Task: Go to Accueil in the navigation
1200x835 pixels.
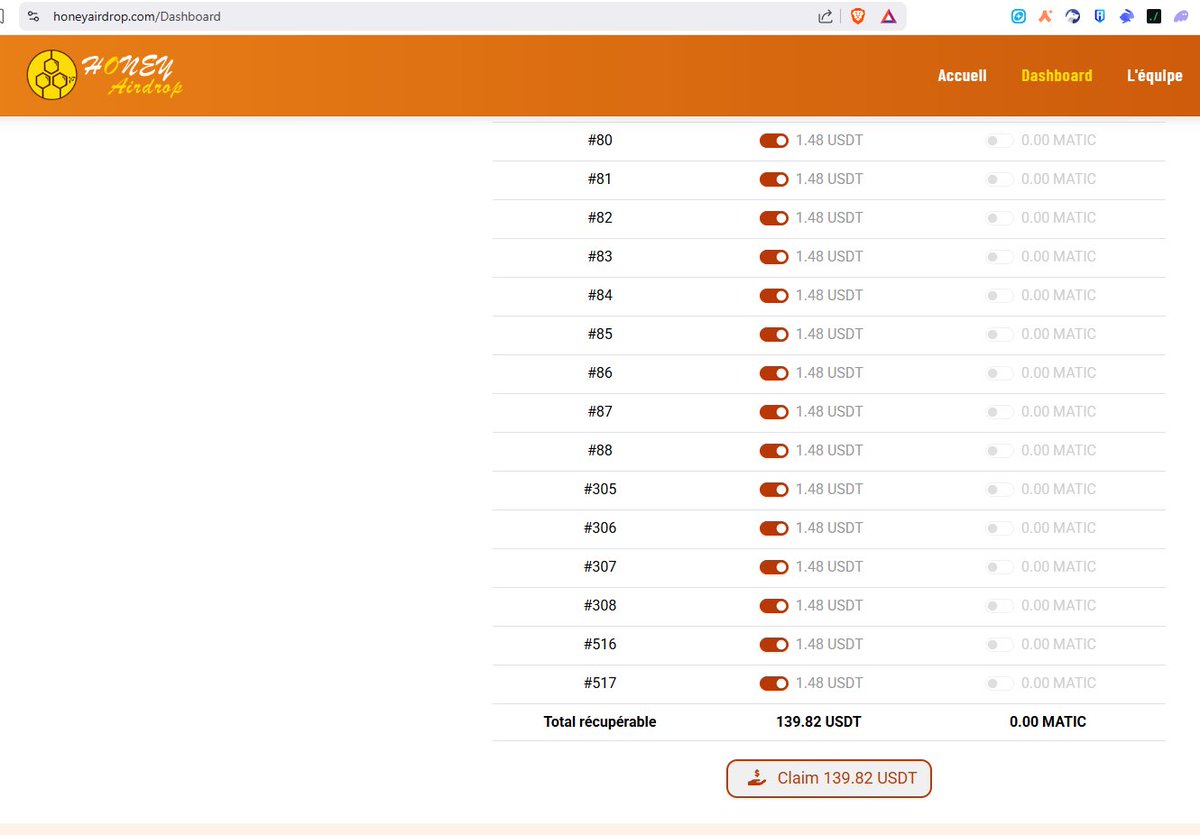Action: click(962, 75)
